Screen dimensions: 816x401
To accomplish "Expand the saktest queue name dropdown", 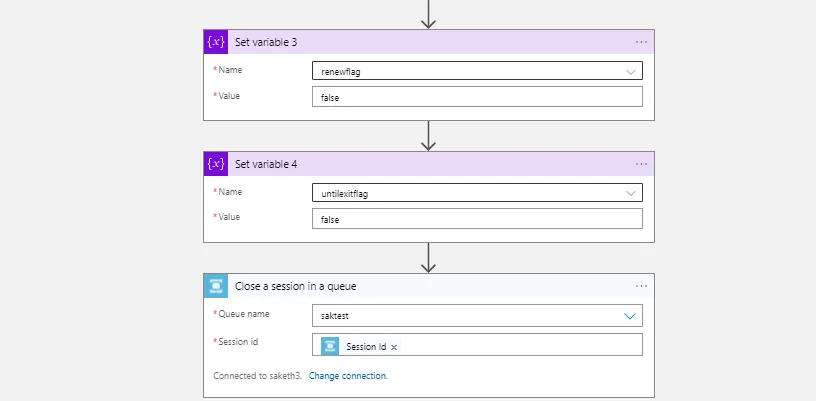I will 630,316.
